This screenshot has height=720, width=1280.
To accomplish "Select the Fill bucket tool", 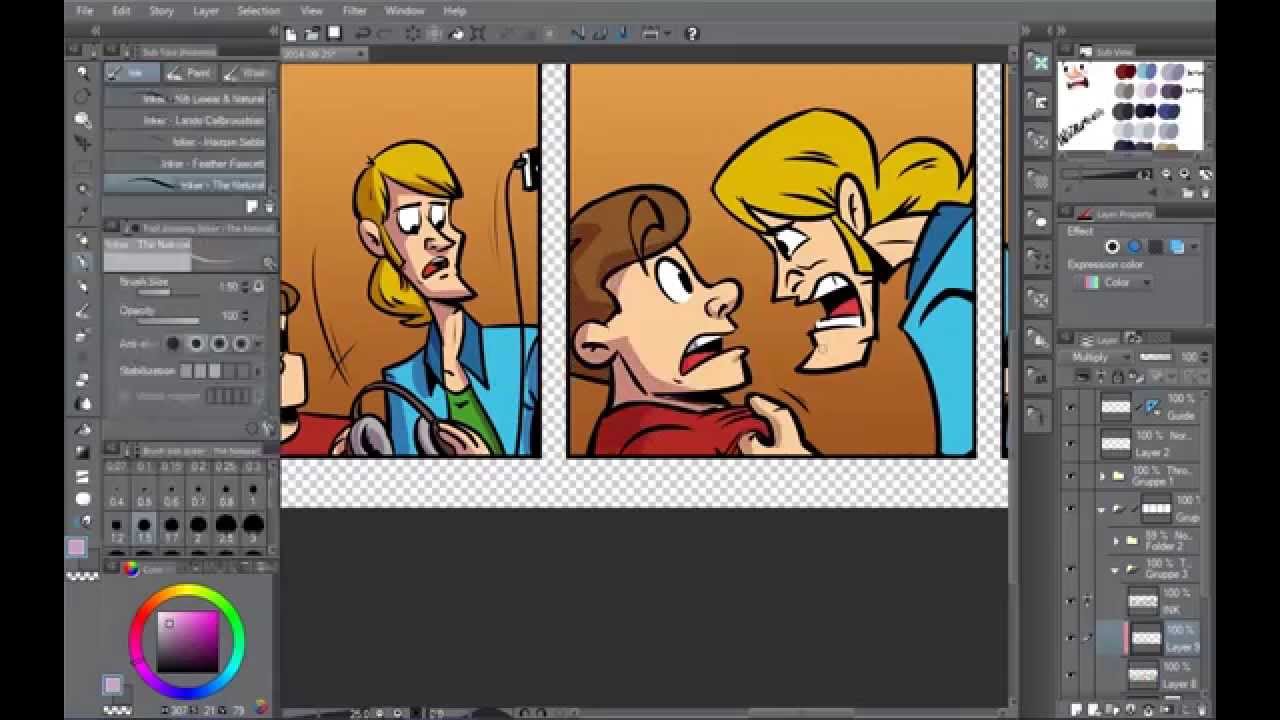I will point(83,428).
